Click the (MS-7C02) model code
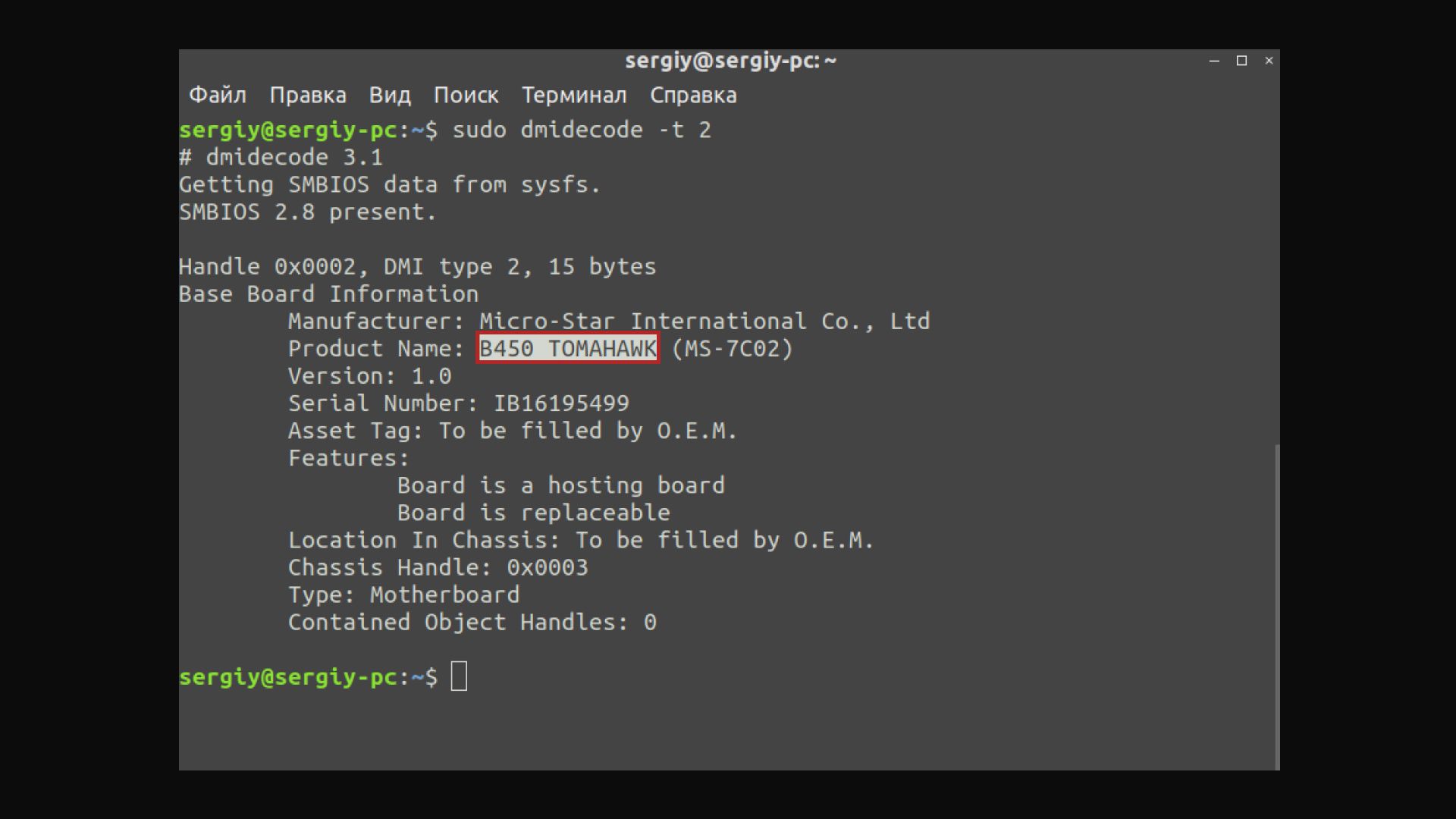Screen dimensions: 1456x819 pos(732,349)
